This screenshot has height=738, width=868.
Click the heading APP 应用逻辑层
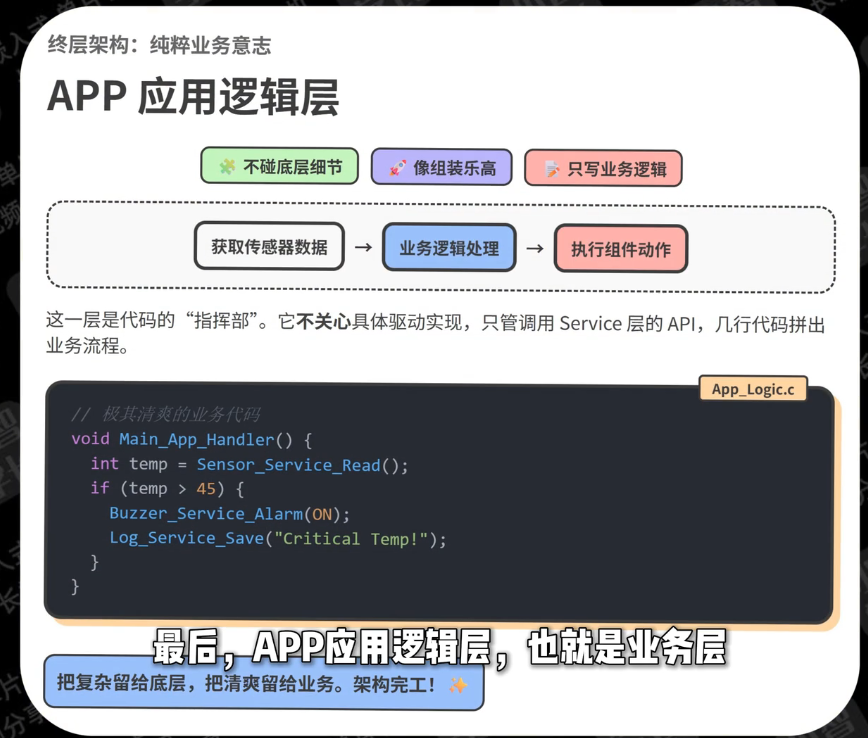pyautogui.click(x=193, y=97)
